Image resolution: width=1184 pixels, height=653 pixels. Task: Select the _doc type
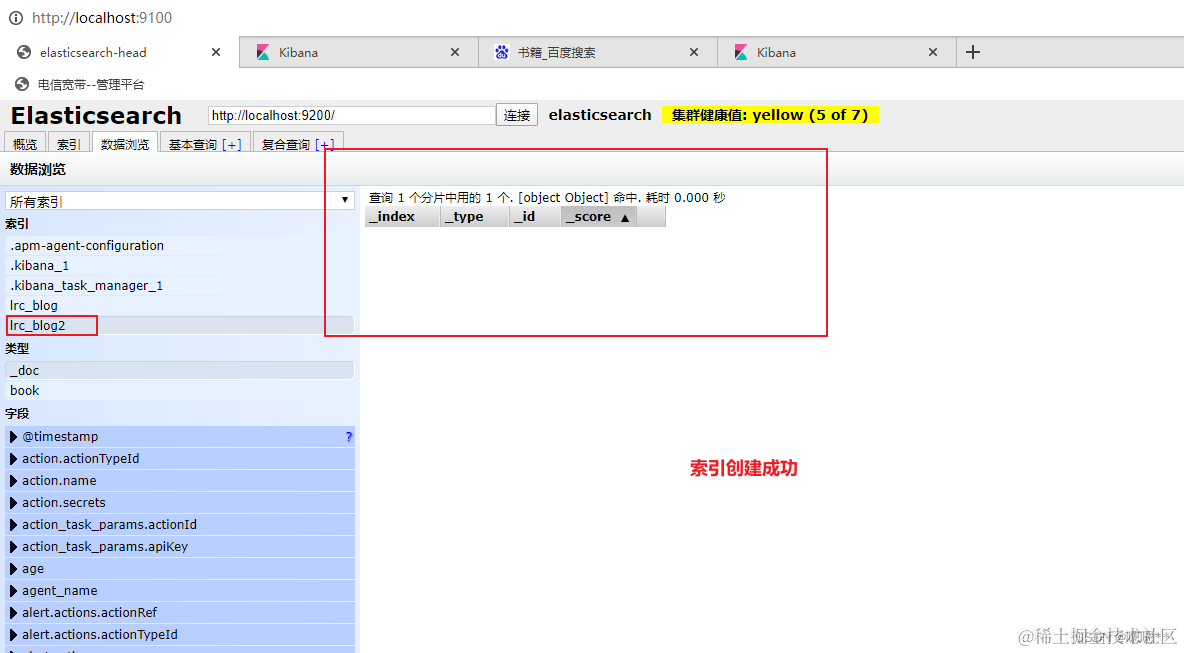click(x=180, y=370)
